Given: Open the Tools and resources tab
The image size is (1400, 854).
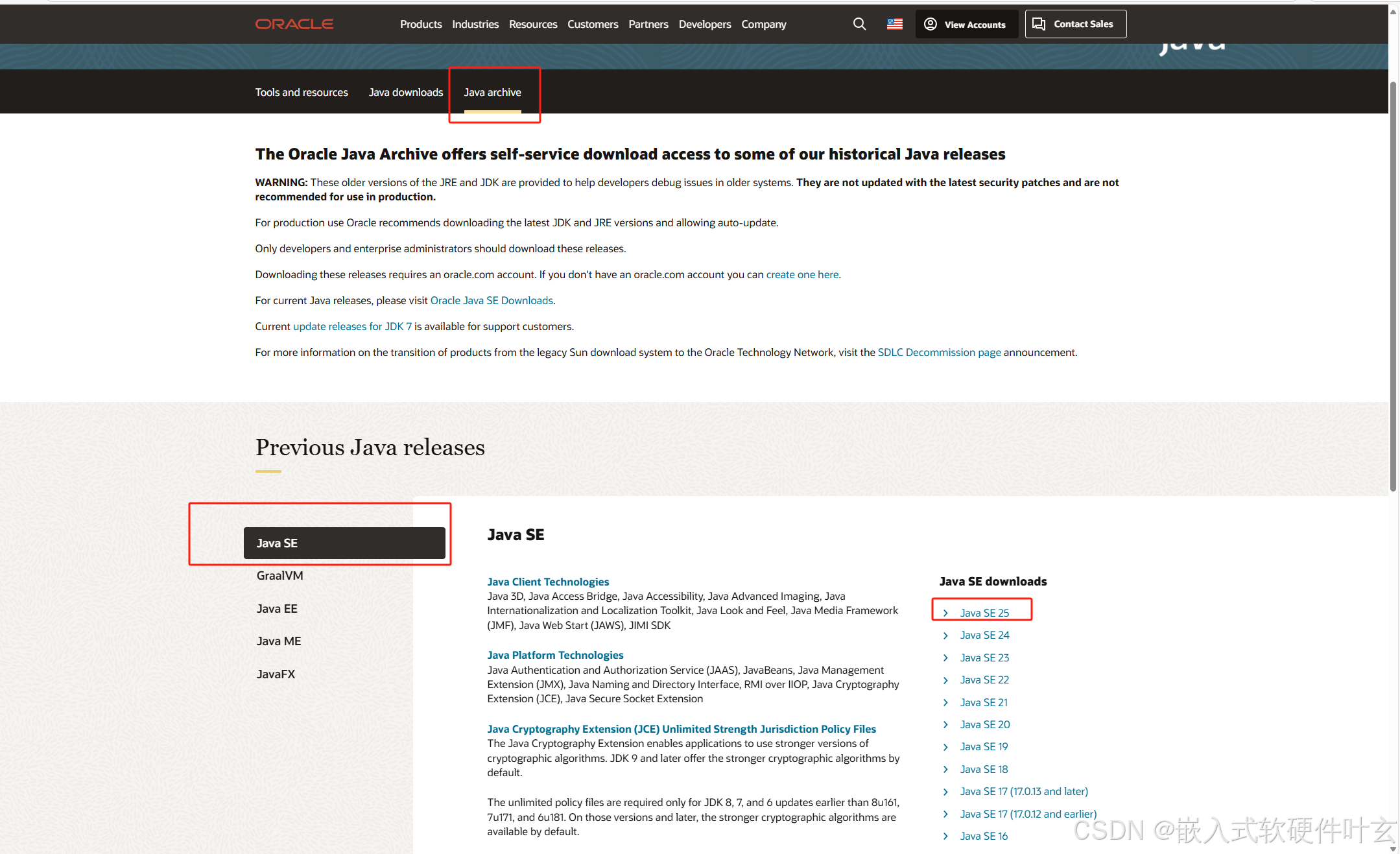Looking at the screenshot, I should coord(302,92).
